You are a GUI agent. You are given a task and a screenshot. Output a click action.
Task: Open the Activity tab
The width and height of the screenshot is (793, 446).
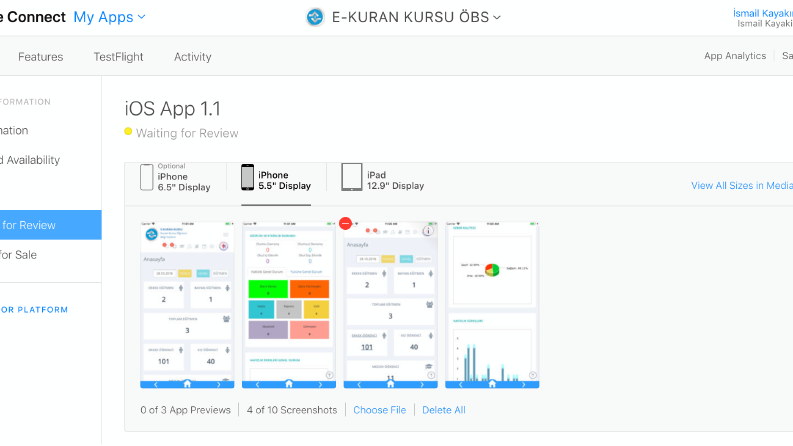pyautogui.click(x=193, y=57)
